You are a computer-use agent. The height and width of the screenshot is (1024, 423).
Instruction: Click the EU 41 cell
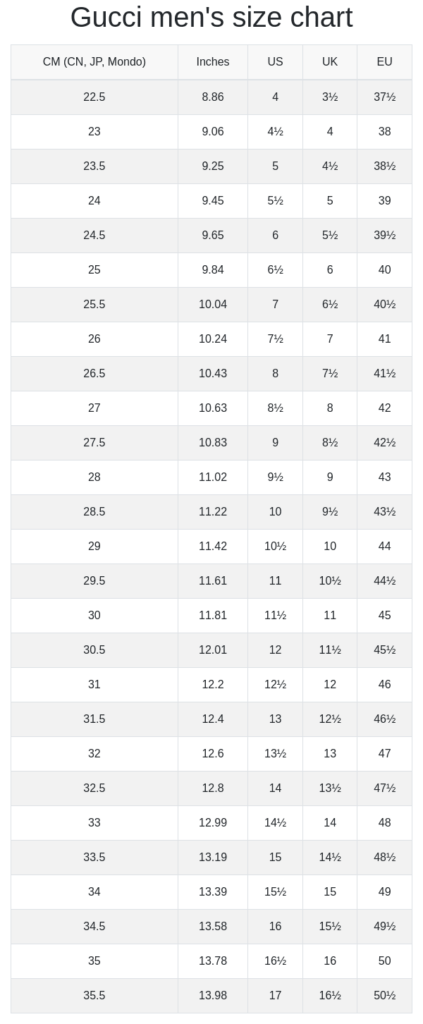pos(384,339)
